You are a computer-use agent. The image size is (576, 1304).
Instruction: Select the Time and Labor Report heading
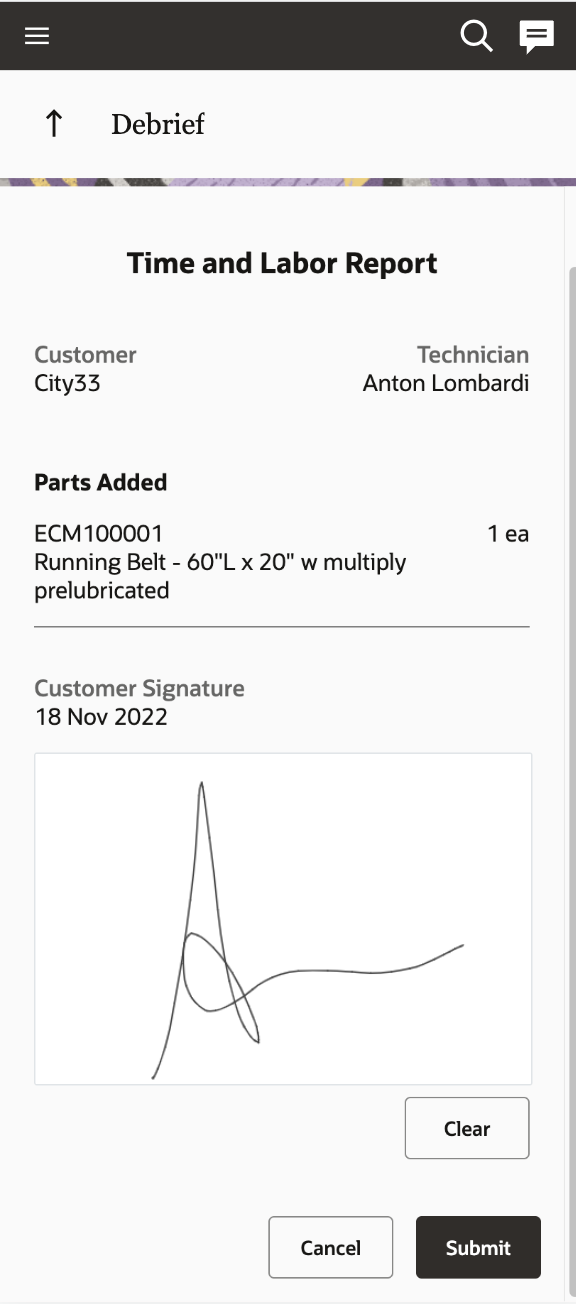[282, 264]
